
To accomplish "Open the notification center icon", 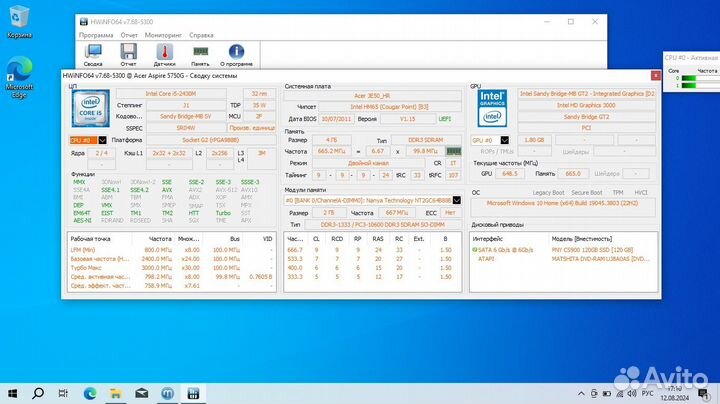I will point(703,393).
